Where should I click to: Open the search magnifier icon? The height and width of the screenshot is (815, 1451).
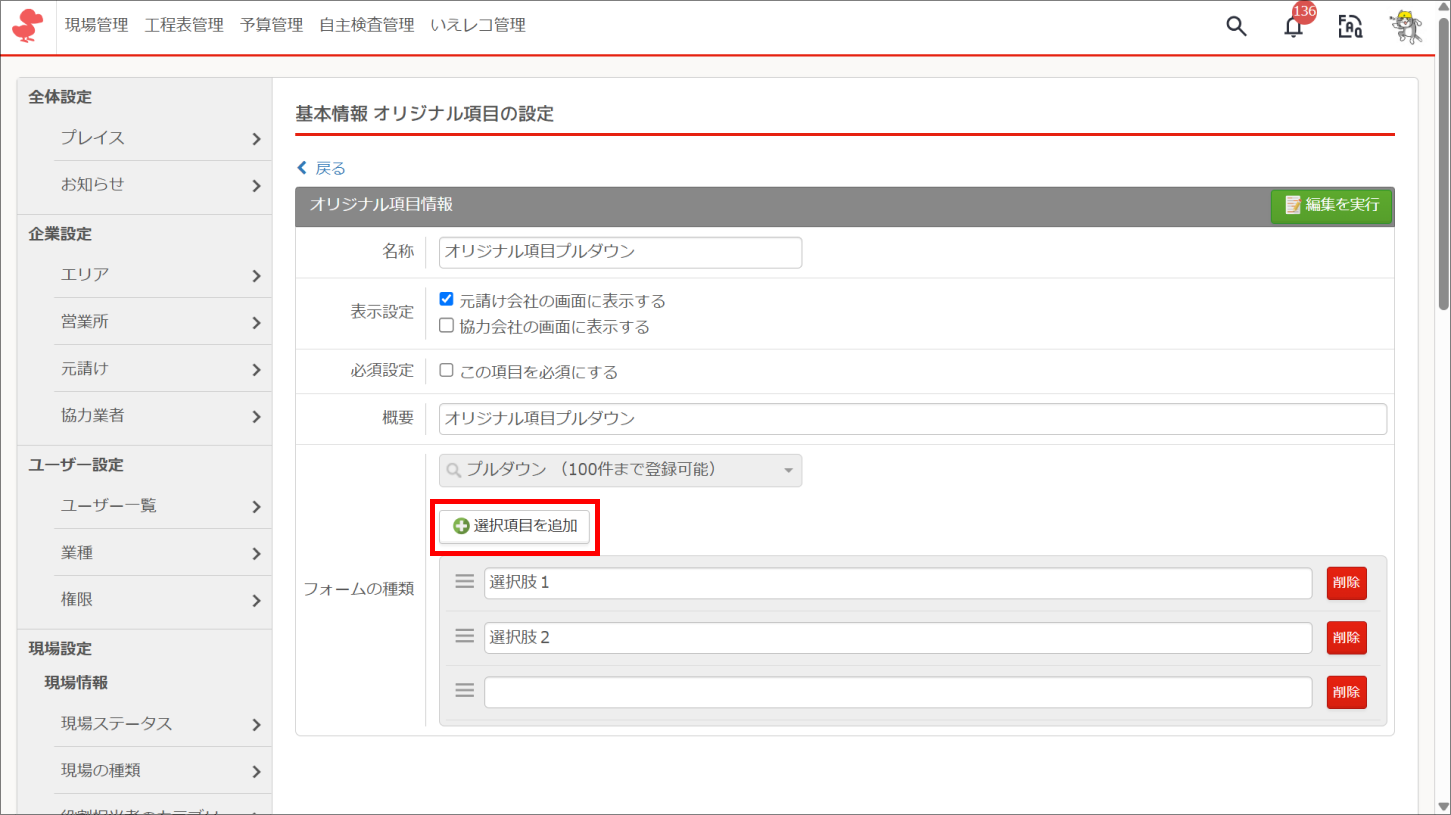[x=1236, y=27]
